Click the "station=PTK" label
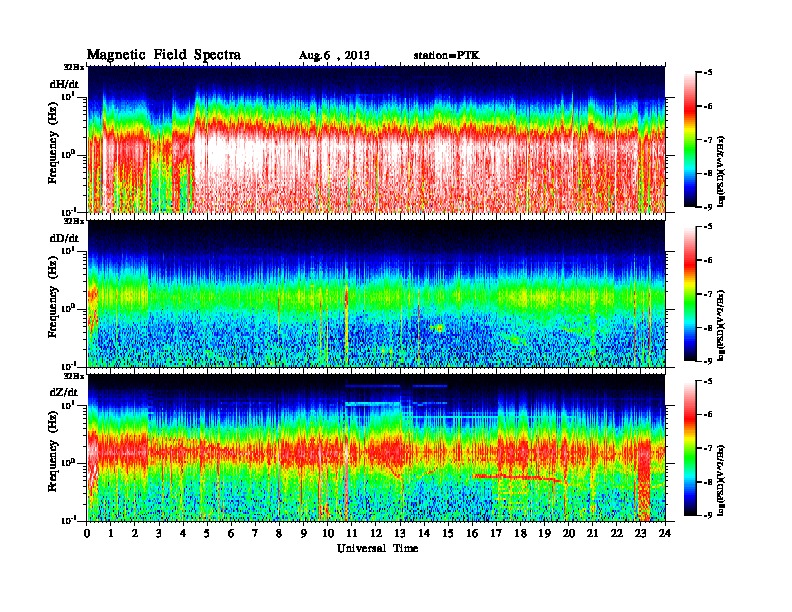Viewport: 792px width, 612px height. [446, 56]
